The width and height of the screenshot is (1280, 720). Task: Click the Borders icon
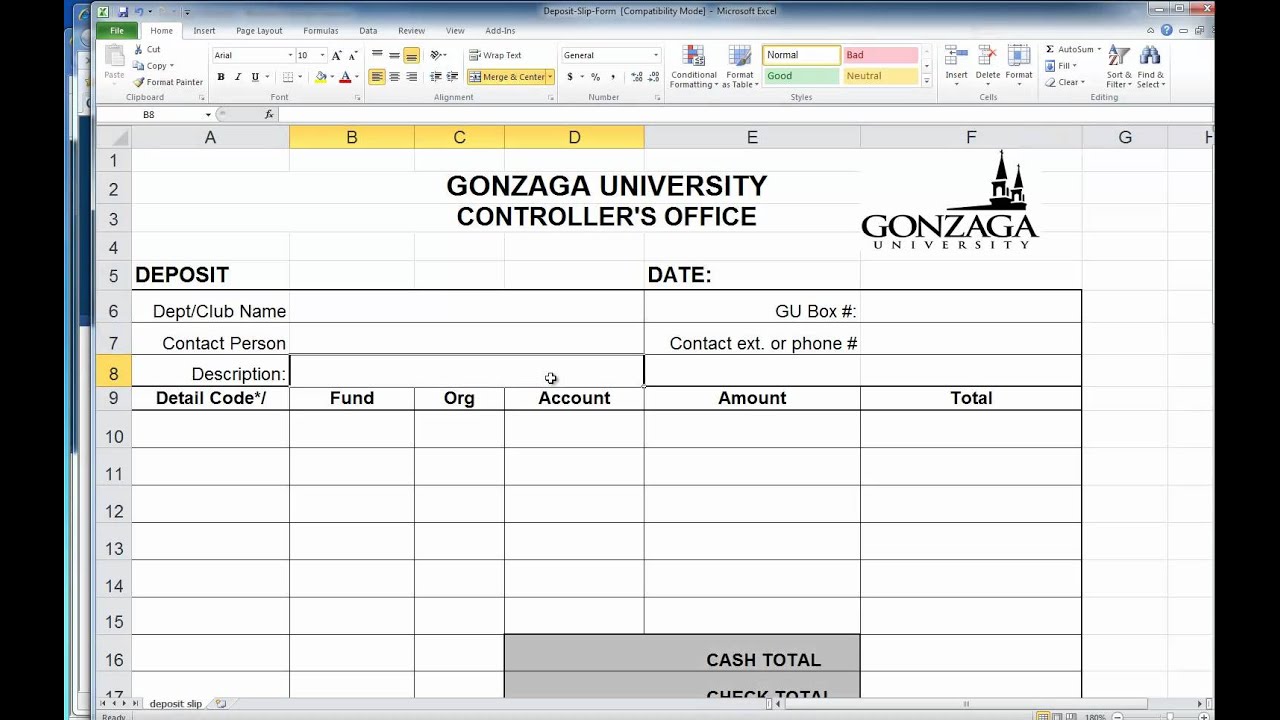pyautogui.click(x=288, y=77)
